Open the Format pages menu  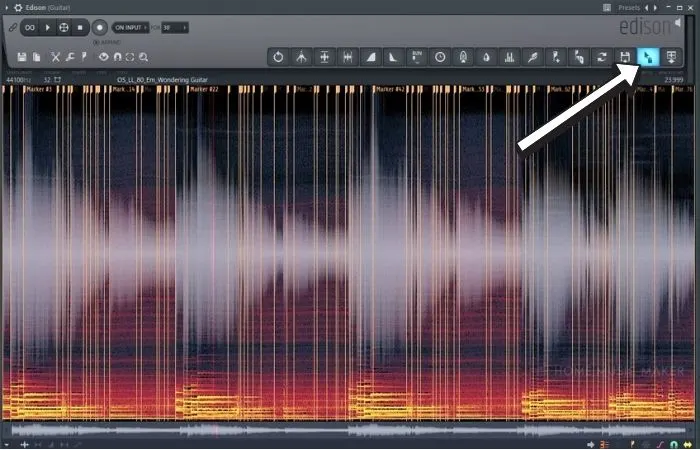[37, 57]
